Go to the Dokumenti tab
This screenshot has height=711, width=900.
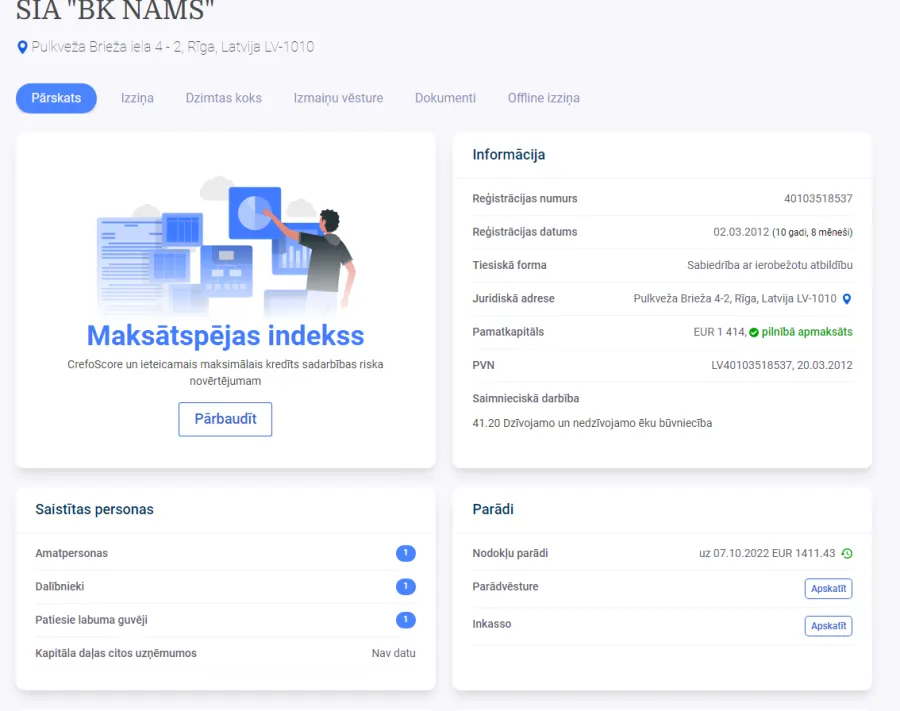[x=445, y=98]
